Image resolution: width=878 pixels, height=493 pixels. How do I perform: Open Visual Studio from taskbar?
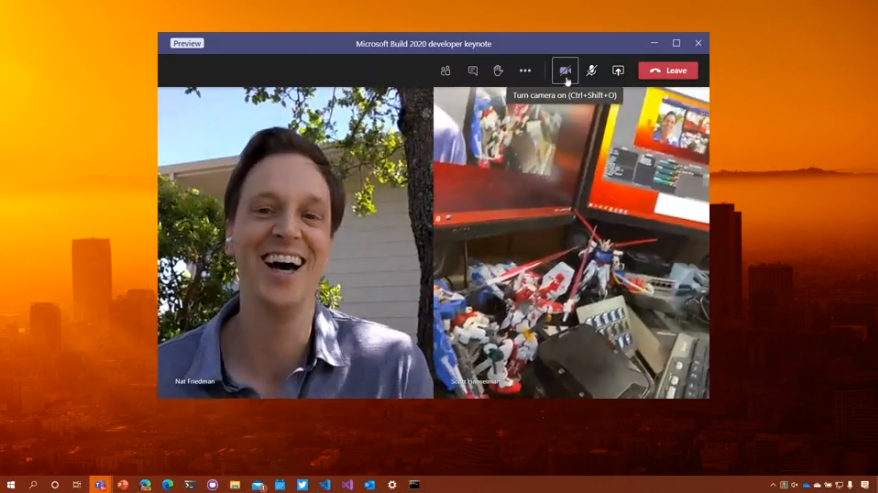point(347,485)
